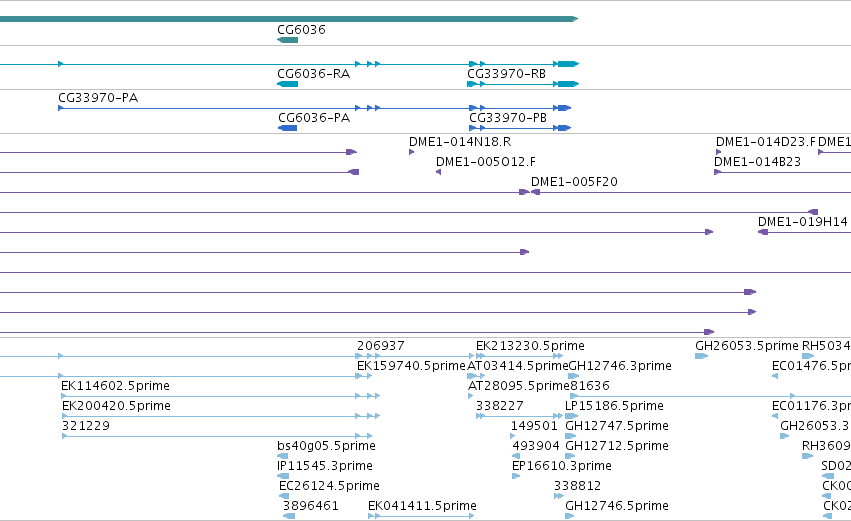Select the IP11545.3prime EST label
Image resolution: width=851 pixels, height=521 pixels.
(x=325, y=467)
